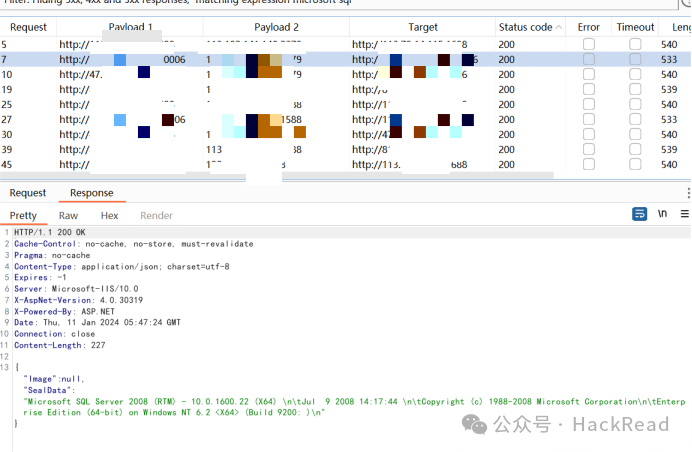Open the Hex view tab

tap(109, 215)
